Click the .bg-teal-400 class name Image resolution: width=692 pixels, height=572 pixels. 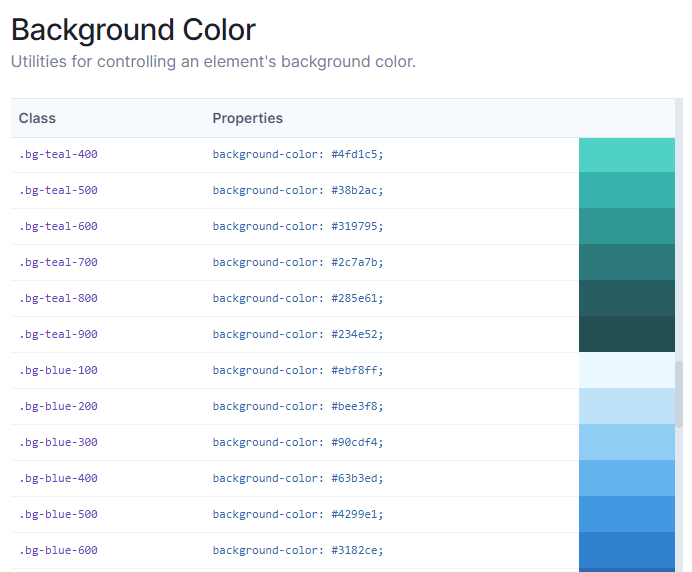(x=58, y=154)
